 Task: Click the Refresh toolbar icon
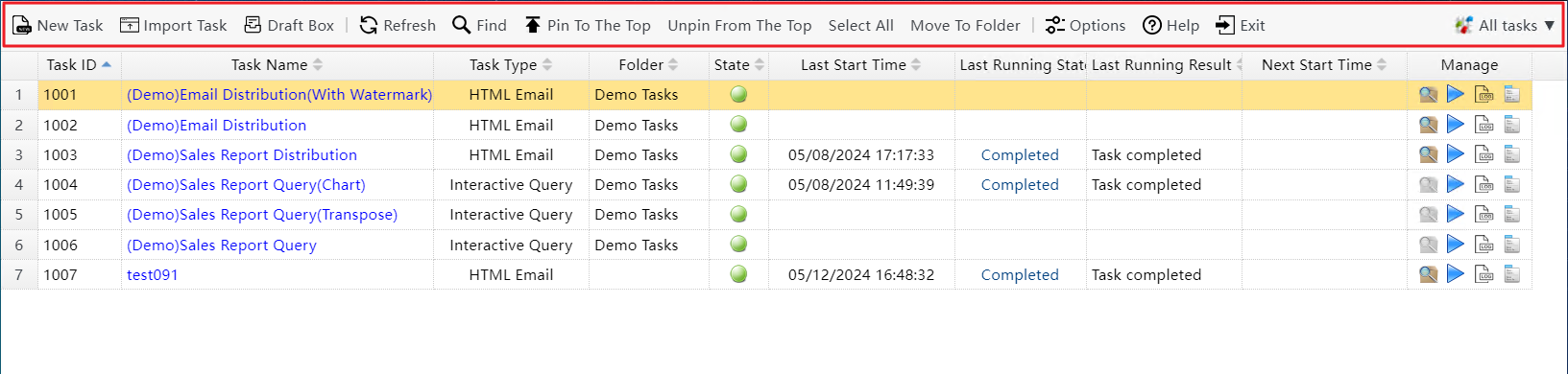tap(369, 25)
